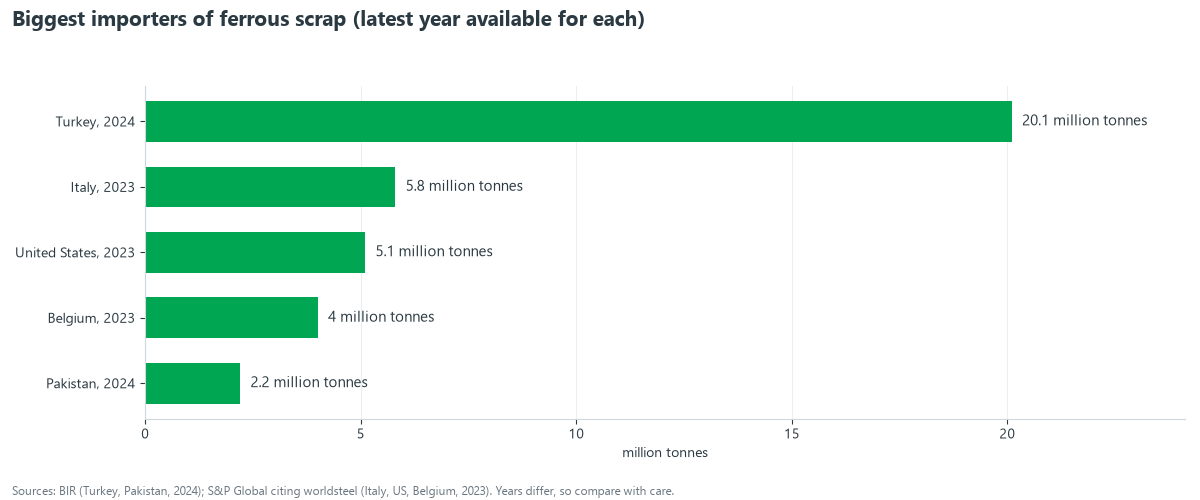Click the Italy 2023 green bar
This screenshot has width=1200, height=500.
pos(270,187)
